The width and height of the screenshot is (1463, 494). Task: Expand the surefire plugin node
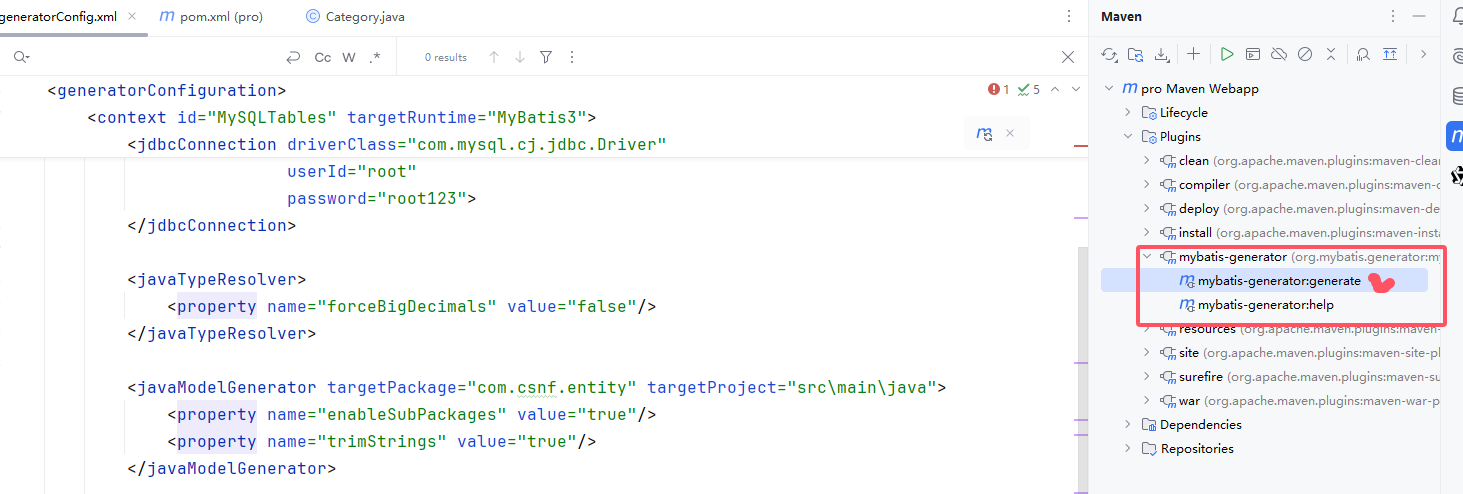coord(1147,377)
